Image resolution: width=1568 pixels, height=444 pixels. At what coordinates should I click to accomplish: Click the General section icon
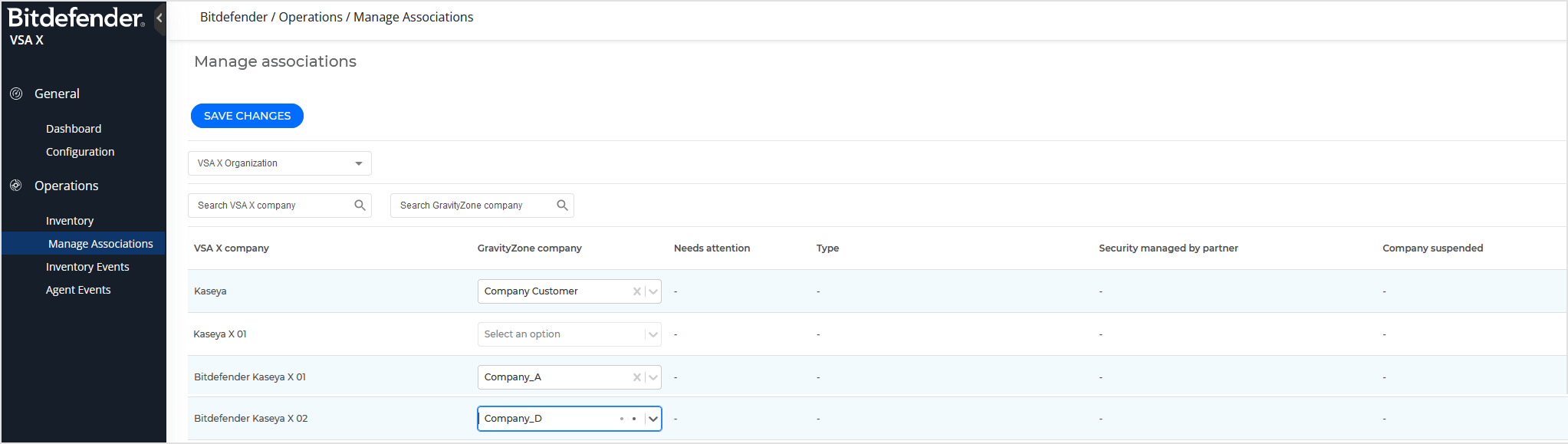click(16, 94)
